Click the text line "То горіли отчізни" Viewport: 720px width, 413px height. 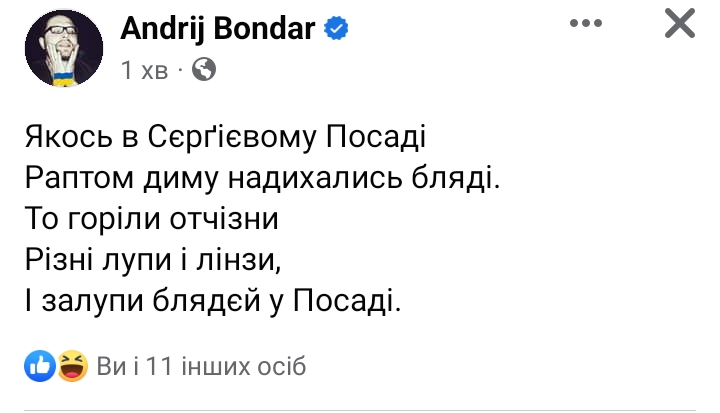point(148,220)
